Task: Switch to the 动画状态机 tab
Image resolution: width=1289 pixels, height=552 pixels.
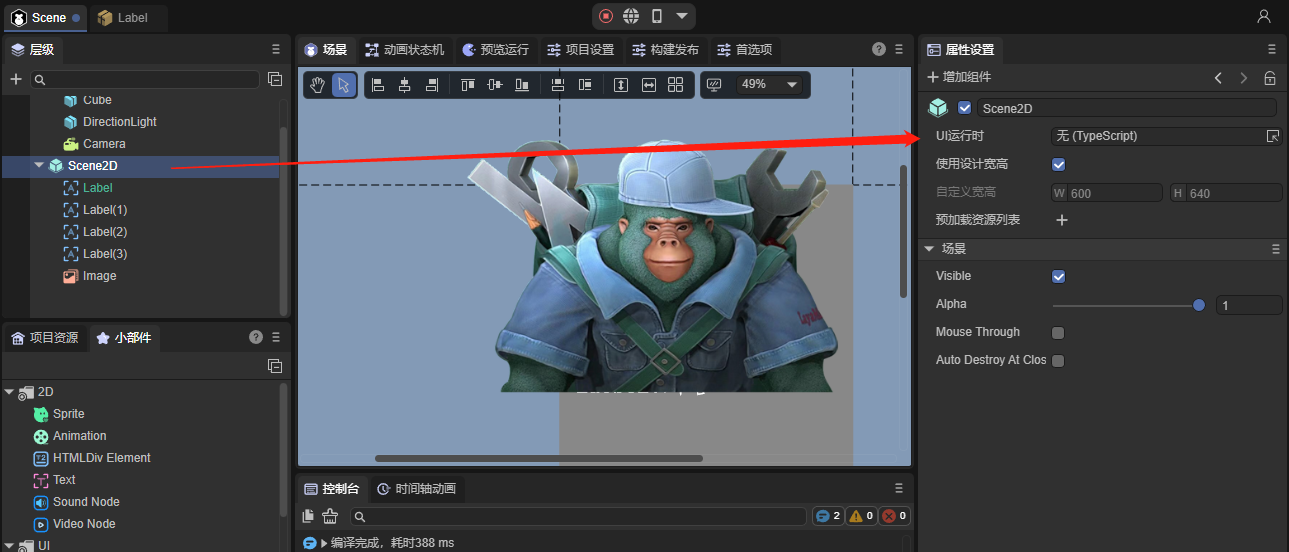Action: click(x=404, y=50)
